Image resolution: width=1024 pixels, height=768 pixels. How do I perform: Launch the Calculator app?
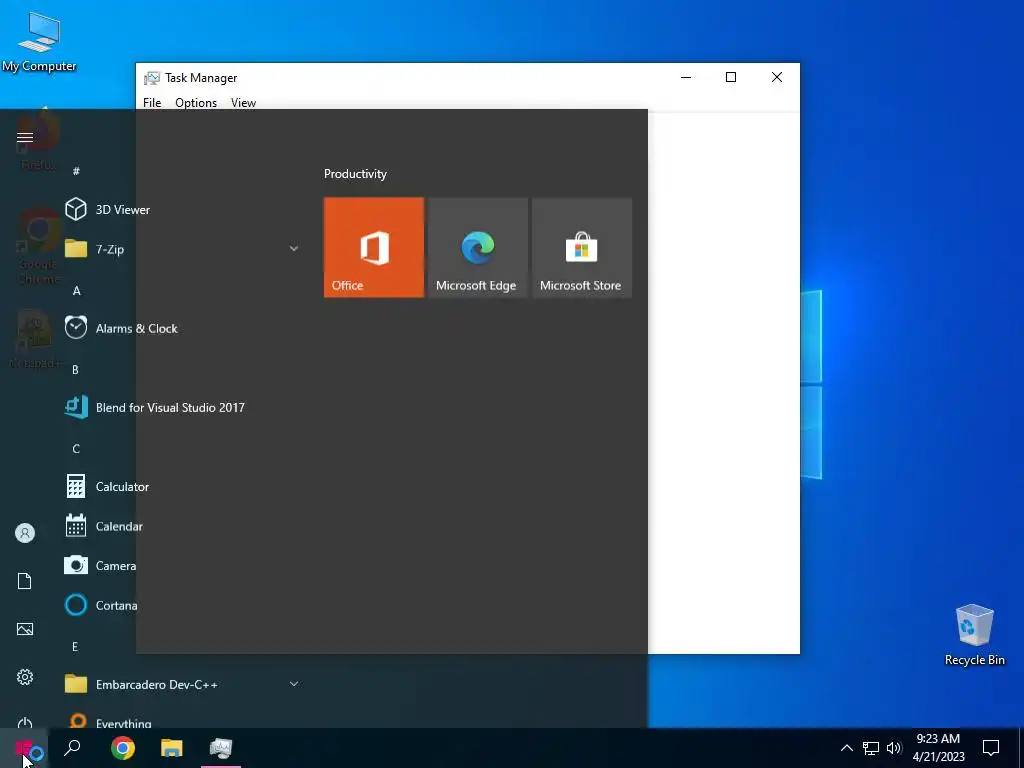coord(183,487)
